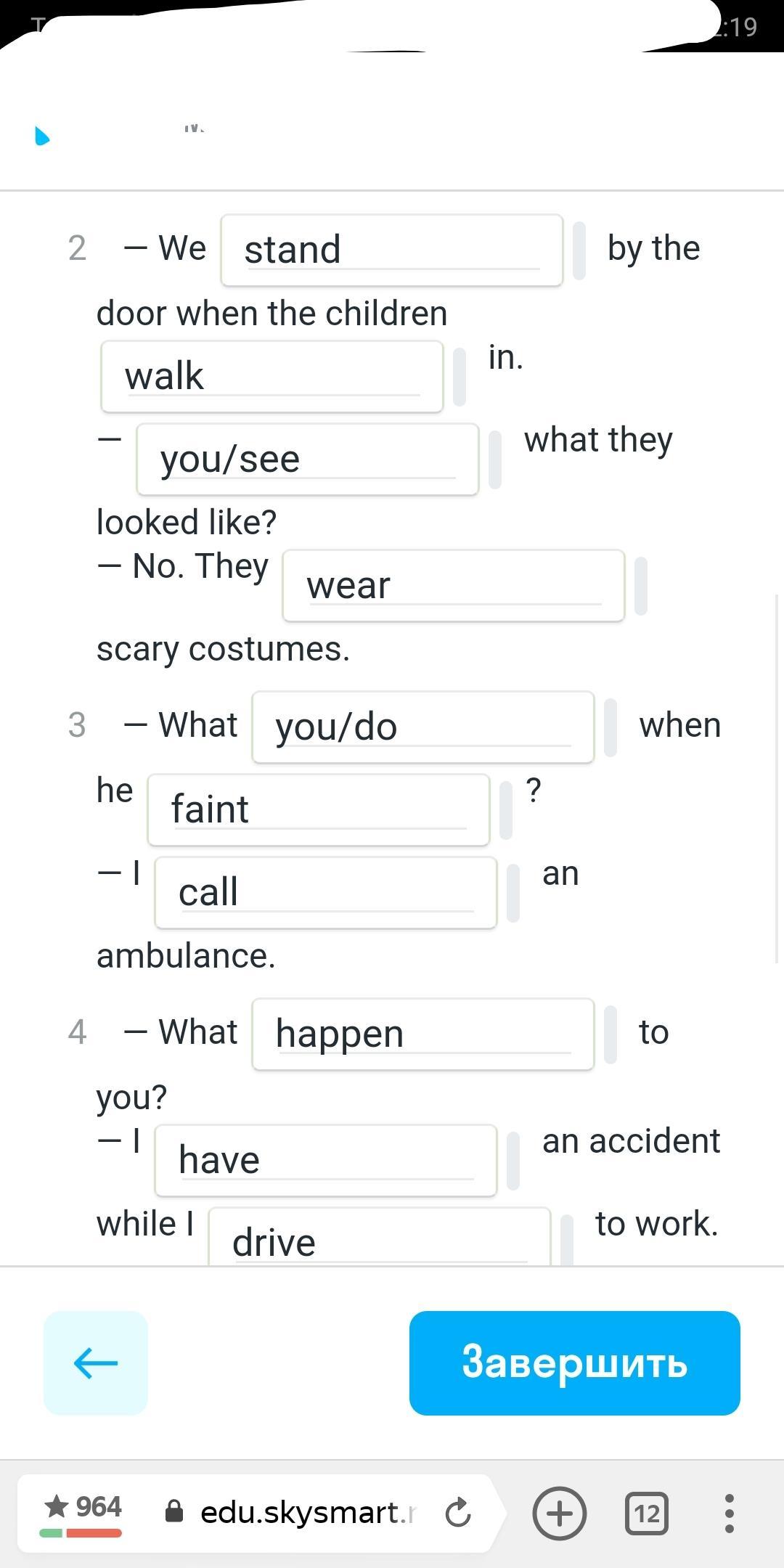The width and height of the screenshot is (784, 1568).
Task: Tap the back arrow button
Action: (x=95, y=1363)
